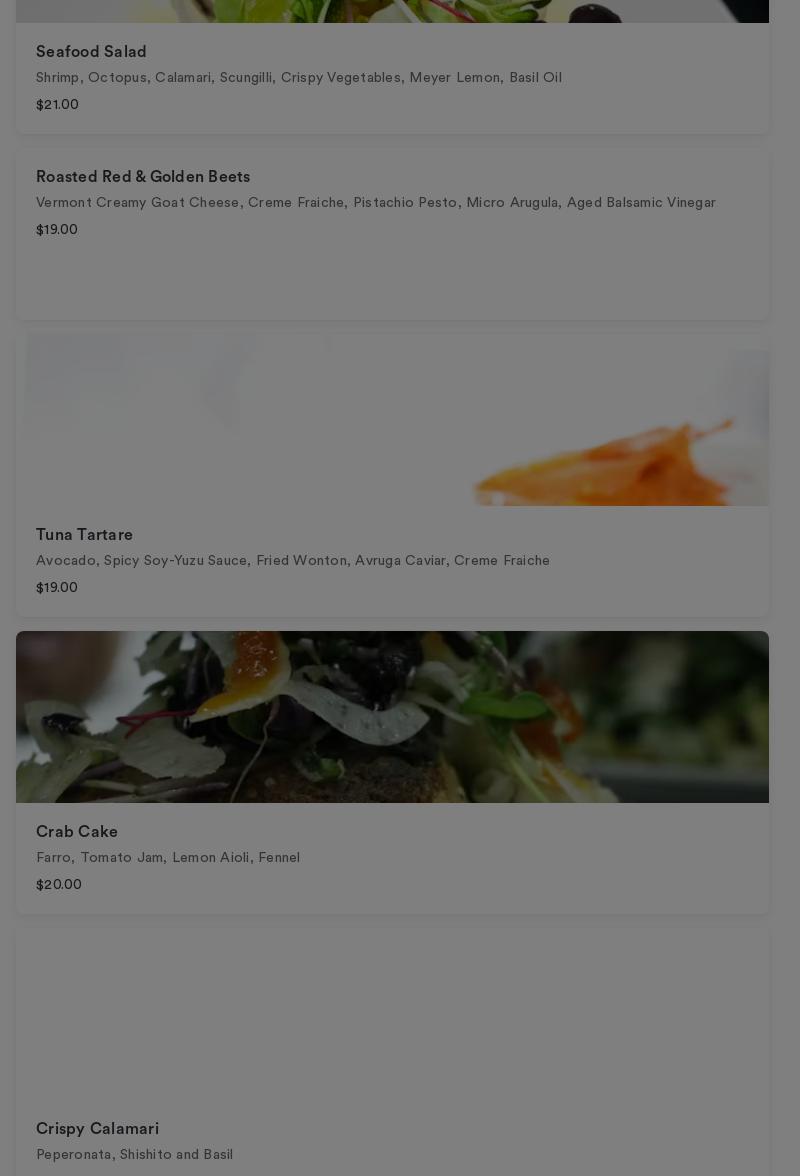The image size is (800, 1176).
Task: Select the Peperonata, Shishito and Basil text
Action: point(134,1154)
